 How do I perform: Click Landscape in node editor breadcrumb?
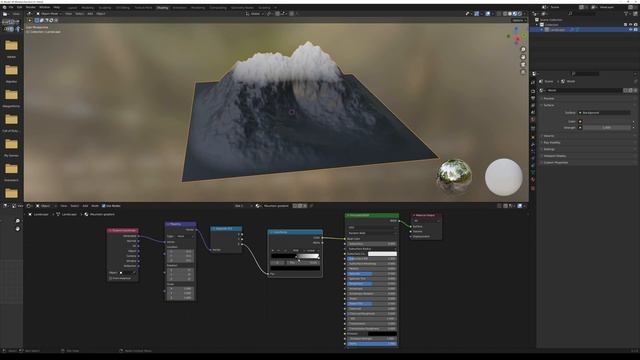[x=41, y=214]
